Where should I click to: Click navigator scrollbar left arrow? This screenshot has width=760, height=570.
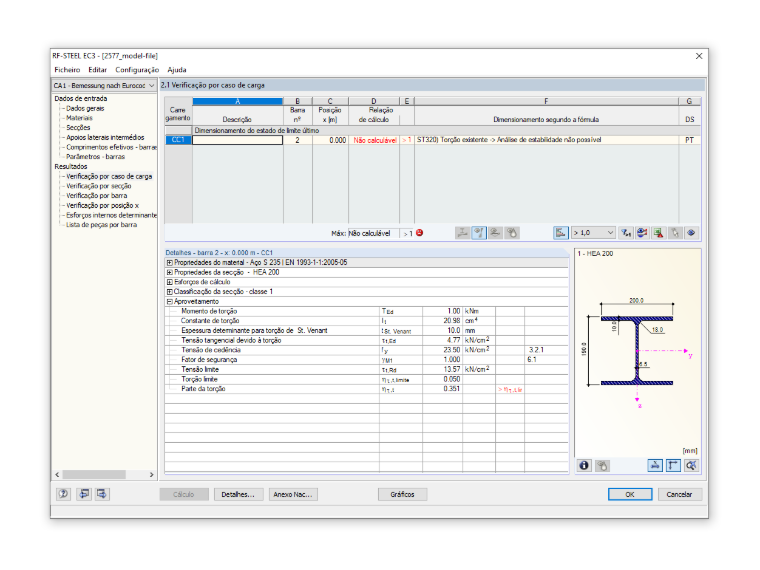[57, 475]
